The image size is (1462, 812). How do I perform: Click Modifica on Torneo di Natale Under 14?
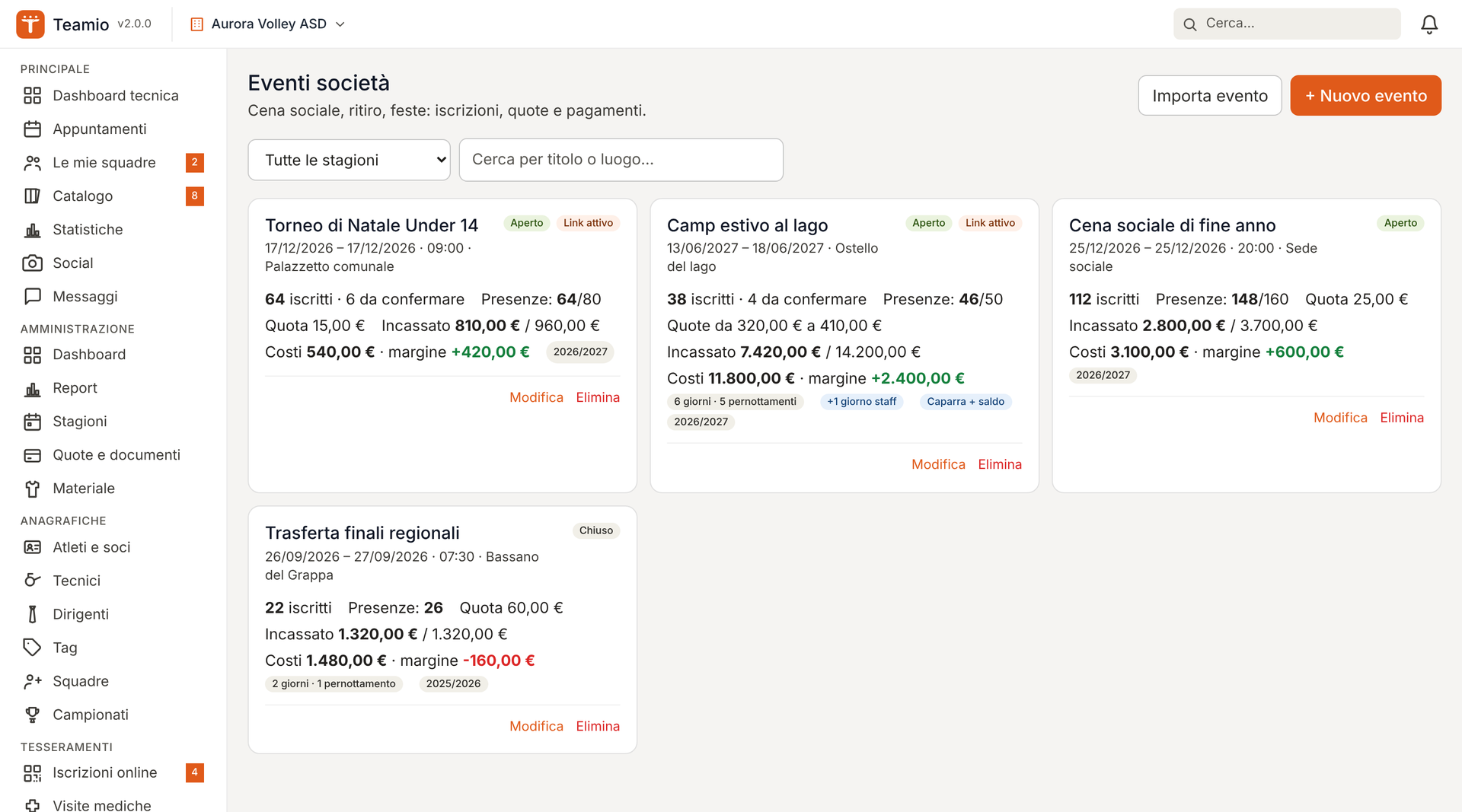tap(536, 397)
